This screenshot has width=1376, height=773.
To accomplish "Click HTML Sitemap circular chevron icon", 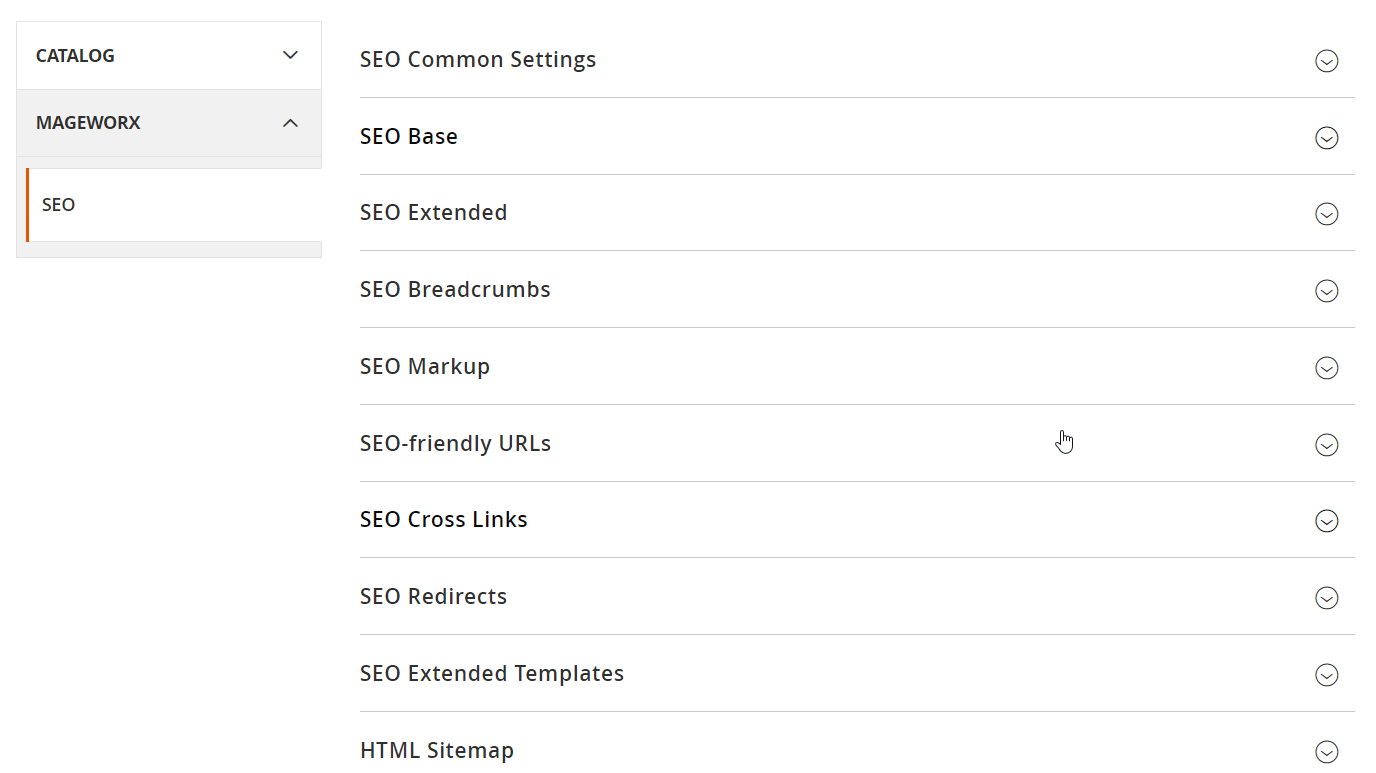I will [x=1326, y=752].
